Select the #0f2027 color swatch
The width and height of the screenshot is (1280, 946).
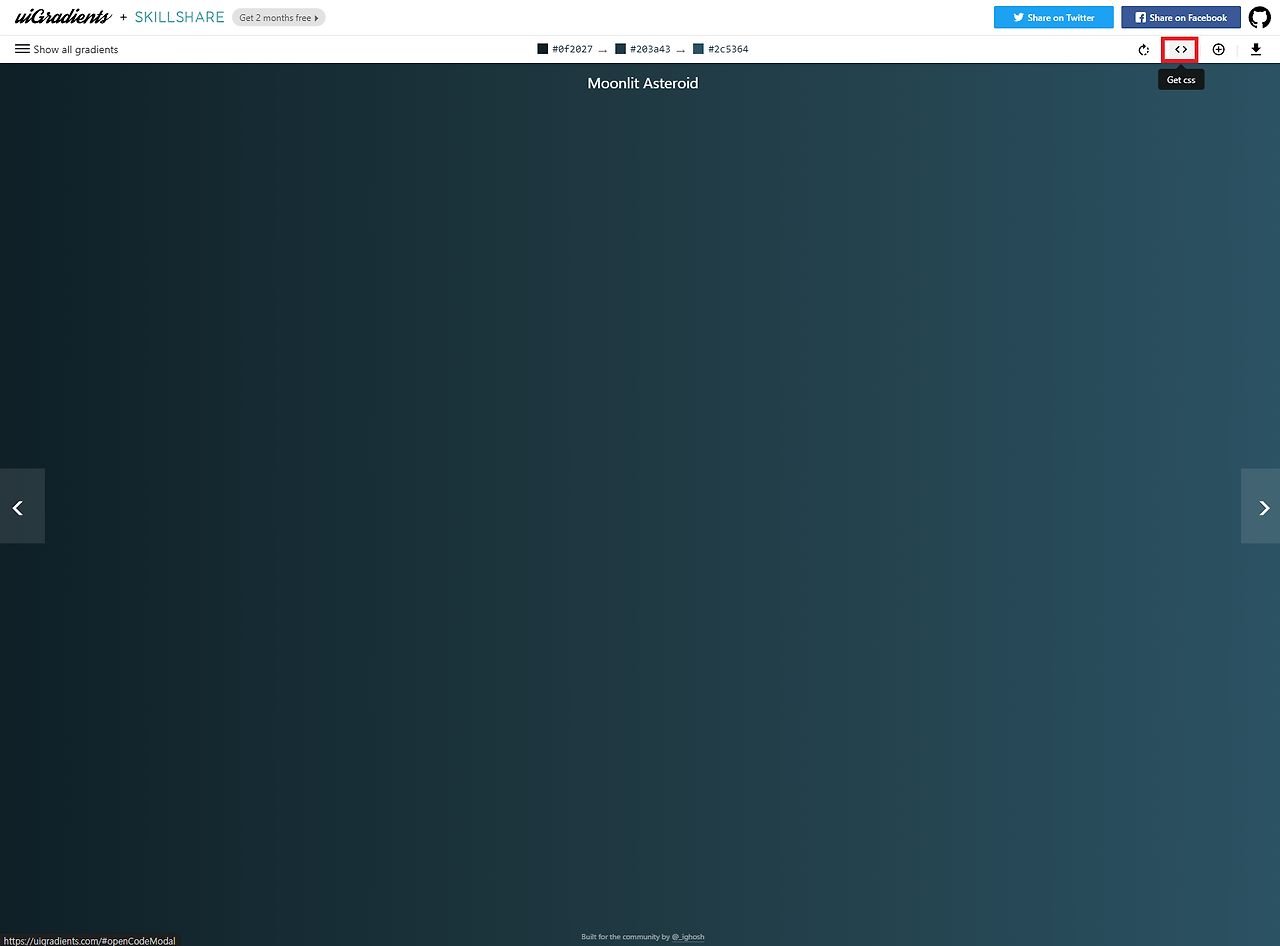click(x=540, y=48)
